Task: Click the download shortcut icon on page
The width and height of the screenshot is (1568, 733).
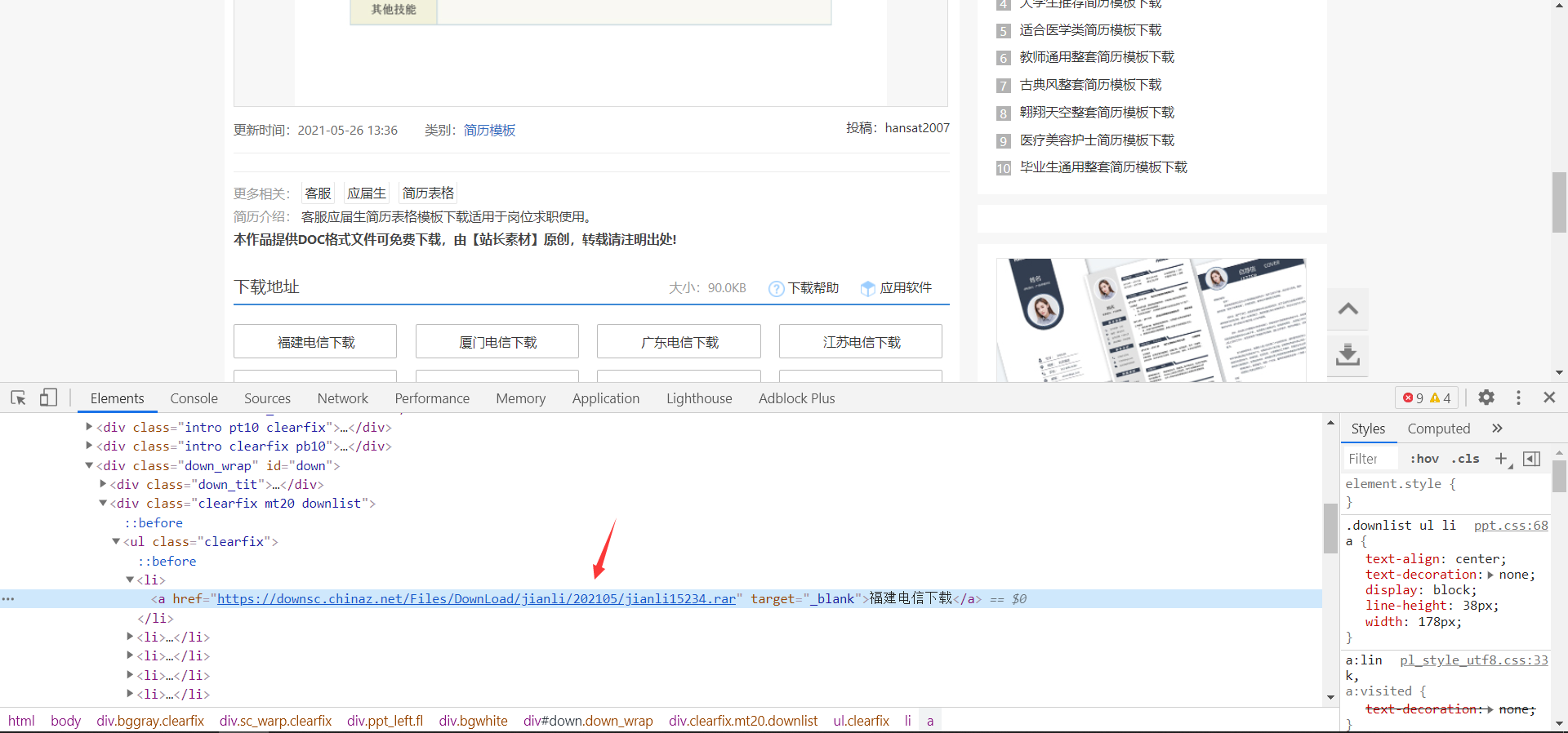Action: point(1347,355)
